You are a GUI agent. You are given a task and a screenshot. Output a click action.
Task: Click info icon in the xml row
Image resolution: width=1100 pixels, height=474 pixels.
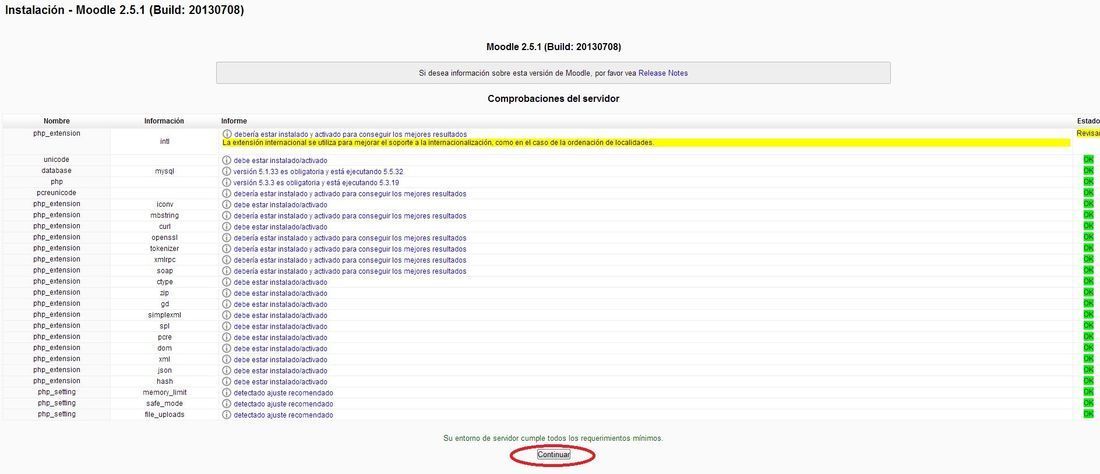227,360
